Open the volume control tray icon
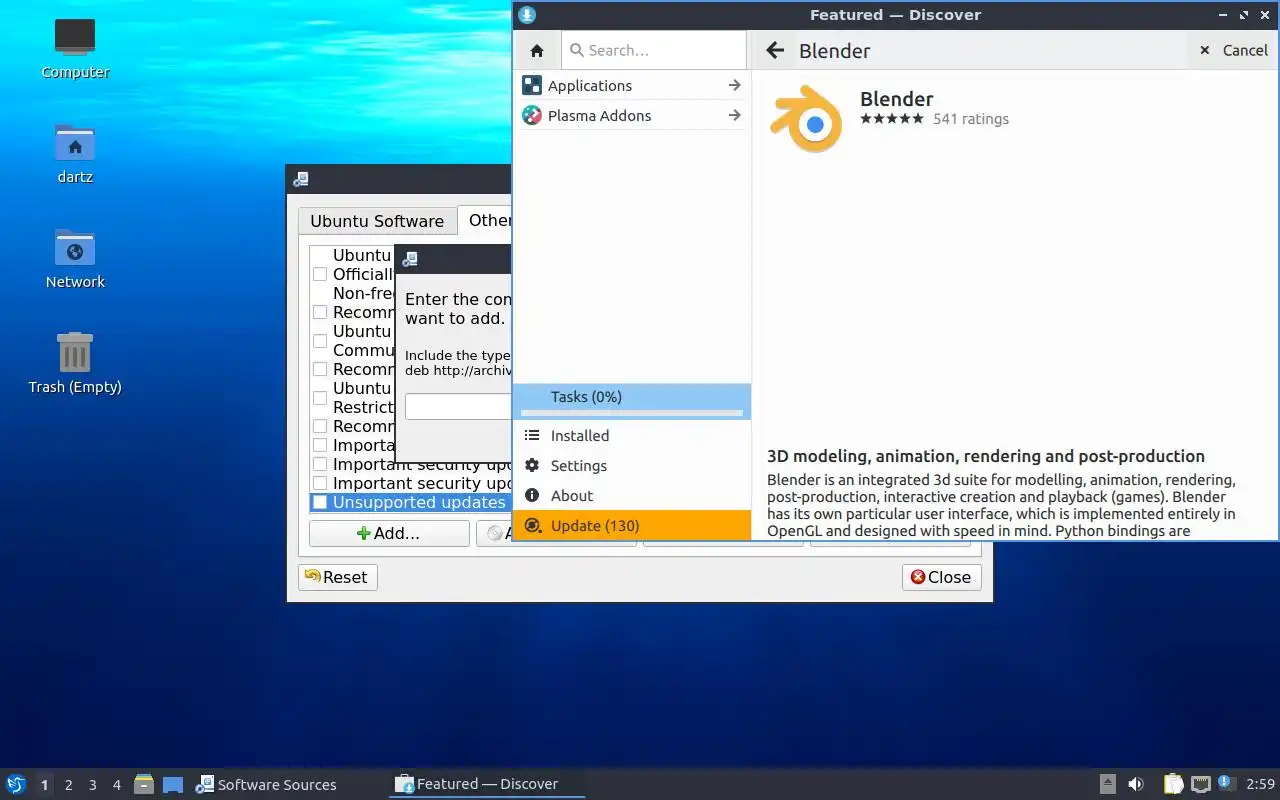The width and height of the screenshot is (1280, 800). point(1135,785)
